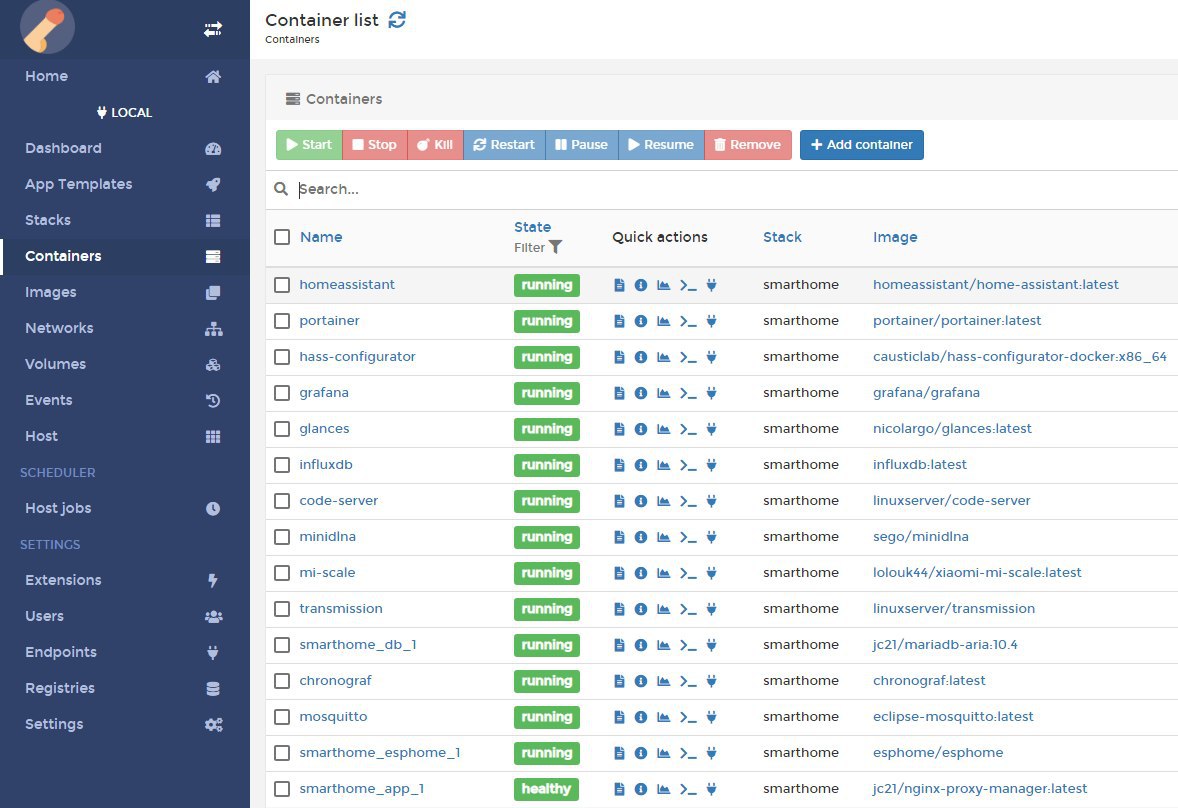Open Images in sidebar
The width and height of the screenshot is (1178, 808).
tap(125, 293)
